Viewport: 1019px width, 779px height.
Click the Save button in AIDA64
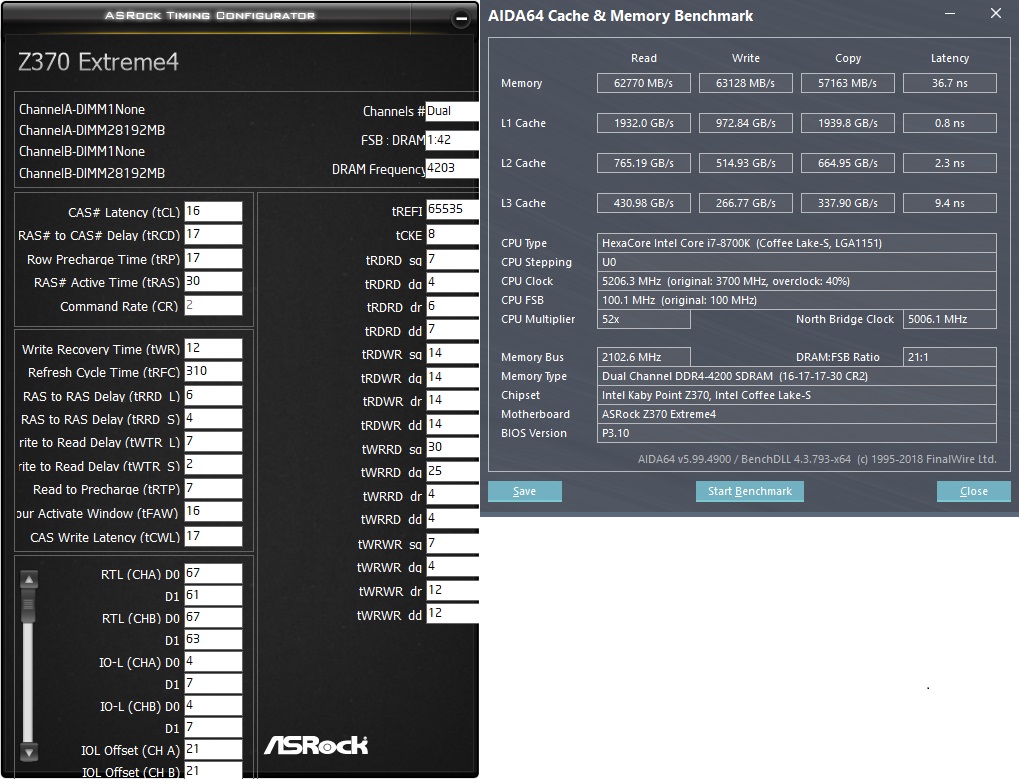[524, 491]
